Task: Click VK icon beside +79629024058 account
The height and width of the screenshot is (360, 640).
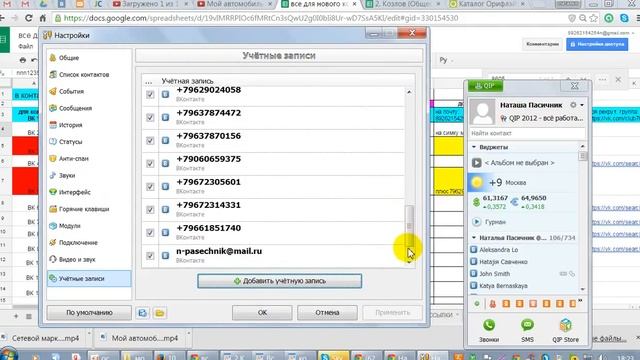Action: [x=165, y=95]
